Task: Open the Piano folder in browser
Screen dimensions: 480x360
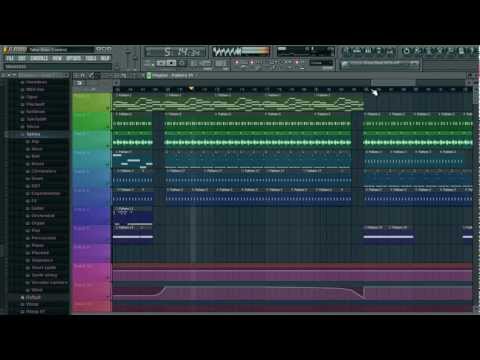Action: 37,245
